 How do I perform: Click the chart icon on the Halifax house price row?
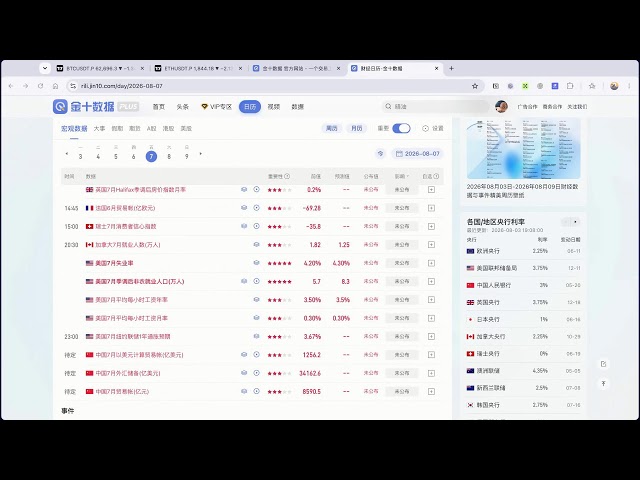pyautogui.click(x=244, y=189)
